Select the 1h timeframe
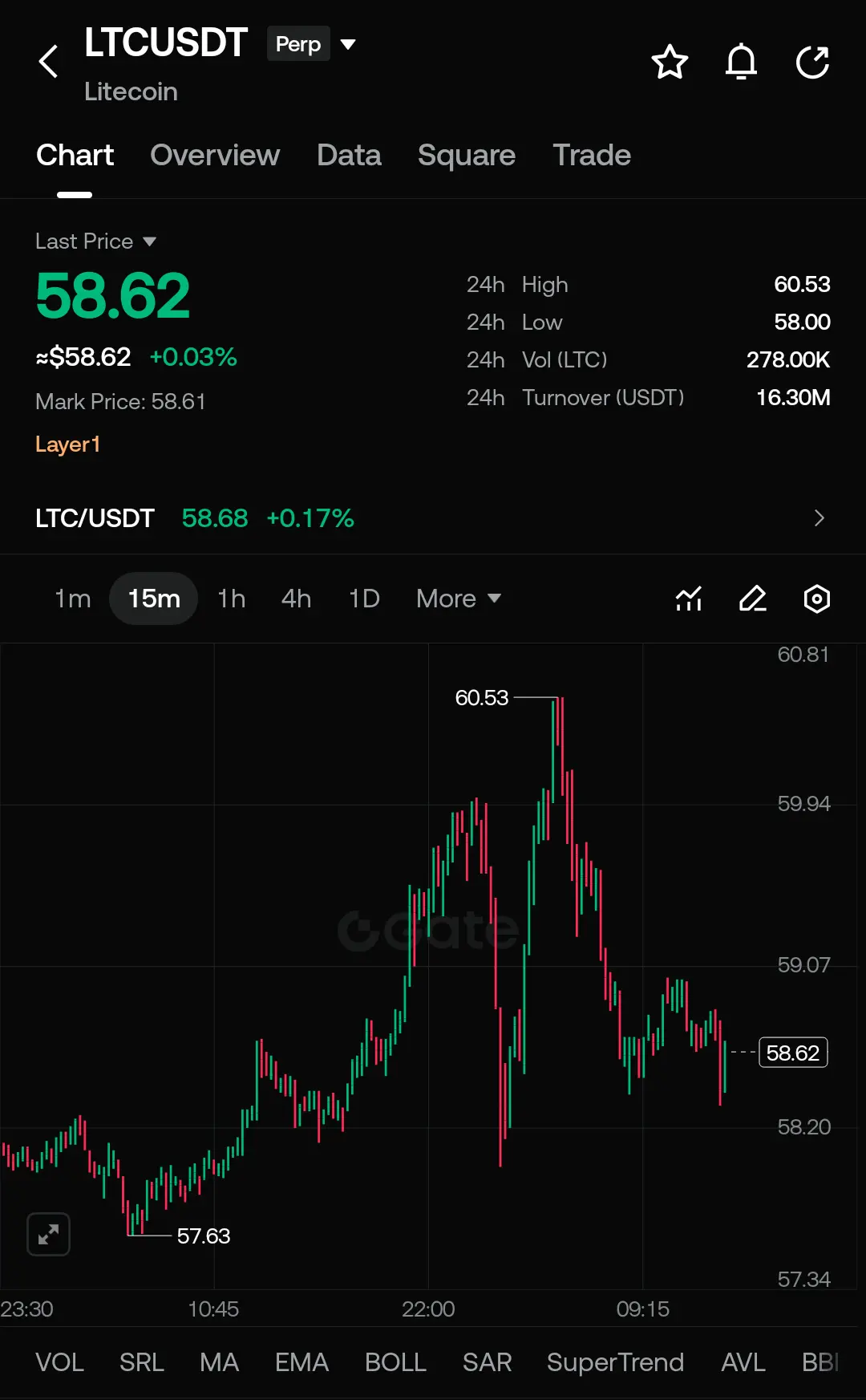The width and height of the screenshot is (866, 1400). click(x=232, y=599)
